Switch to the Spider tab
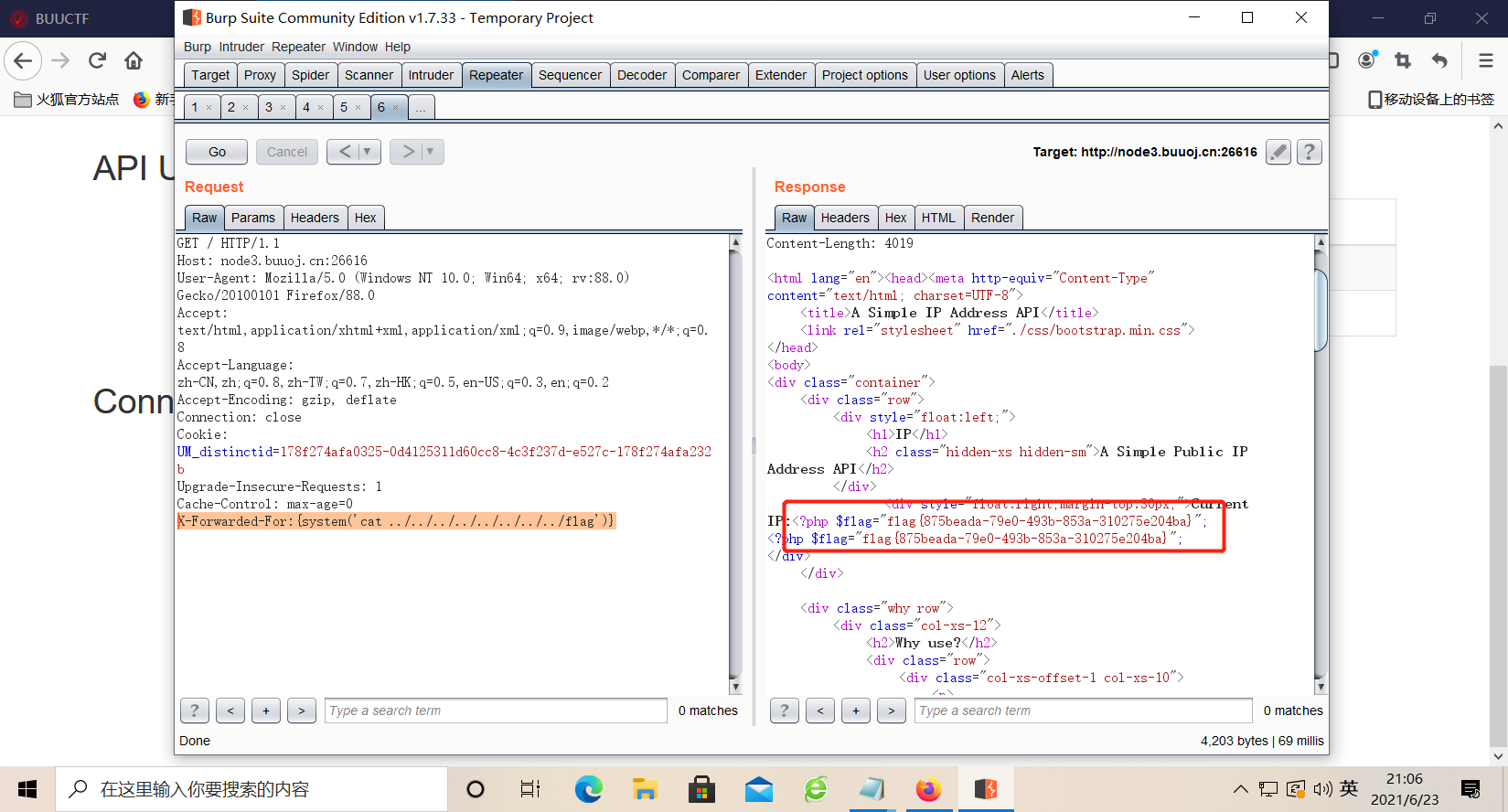This screenshot has width=1508, height=812. (x=310, y=75)
